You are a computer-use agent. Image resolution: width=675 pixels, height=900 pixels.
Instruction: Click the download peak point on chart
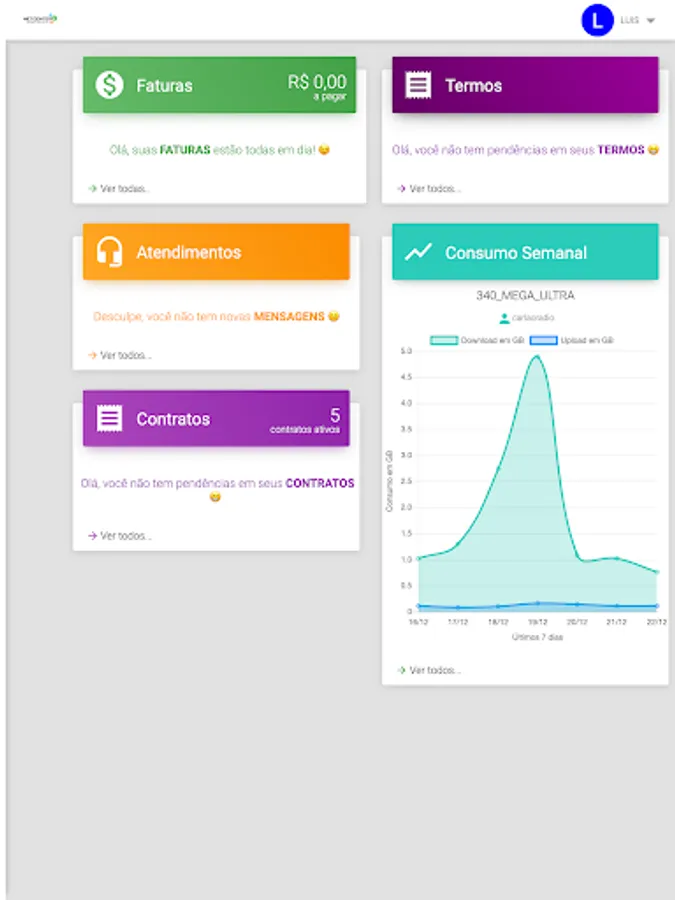point(537,356)
